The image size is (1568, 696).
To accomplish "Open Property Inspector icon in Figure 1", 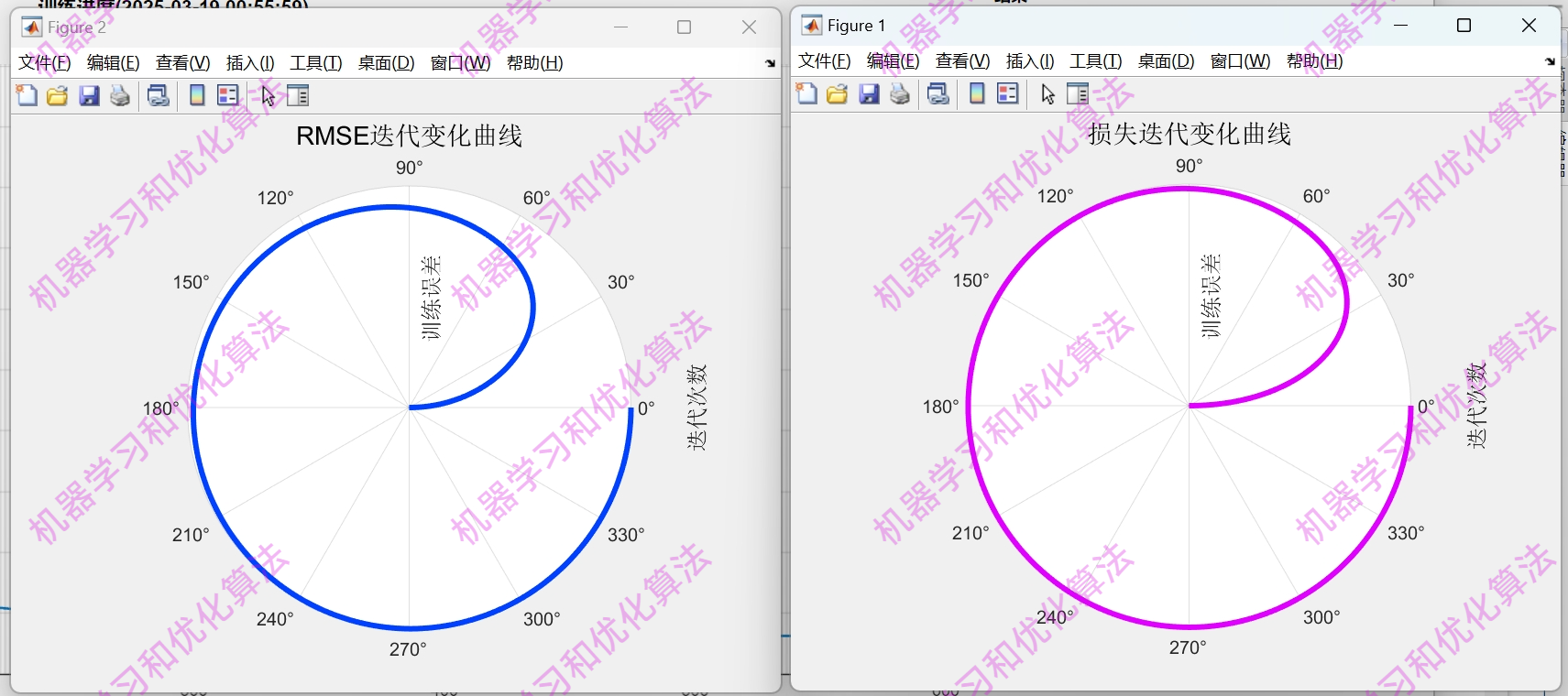I will (x=1078, y=93).
